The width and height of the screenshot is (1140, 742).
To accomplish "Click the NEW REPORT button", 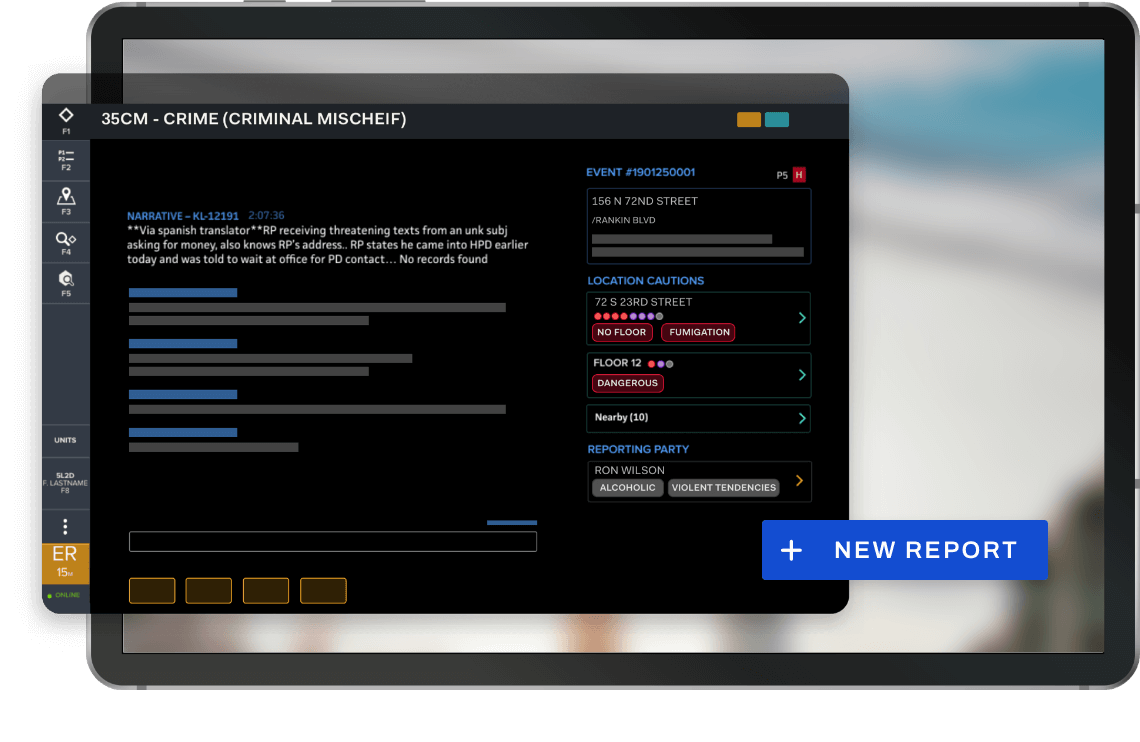I will point(903,550).
